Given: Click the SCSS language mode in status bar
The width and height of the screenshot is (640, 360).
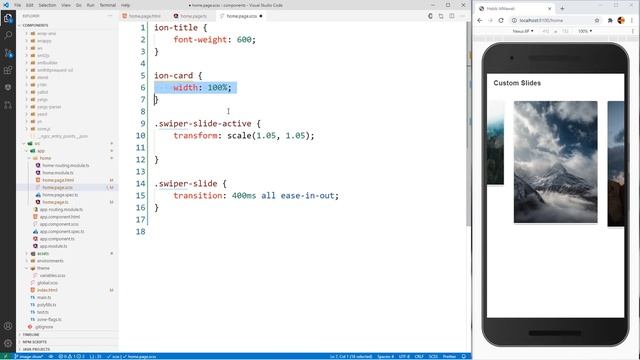Looking at the screenshot, I should click(433, 356).
